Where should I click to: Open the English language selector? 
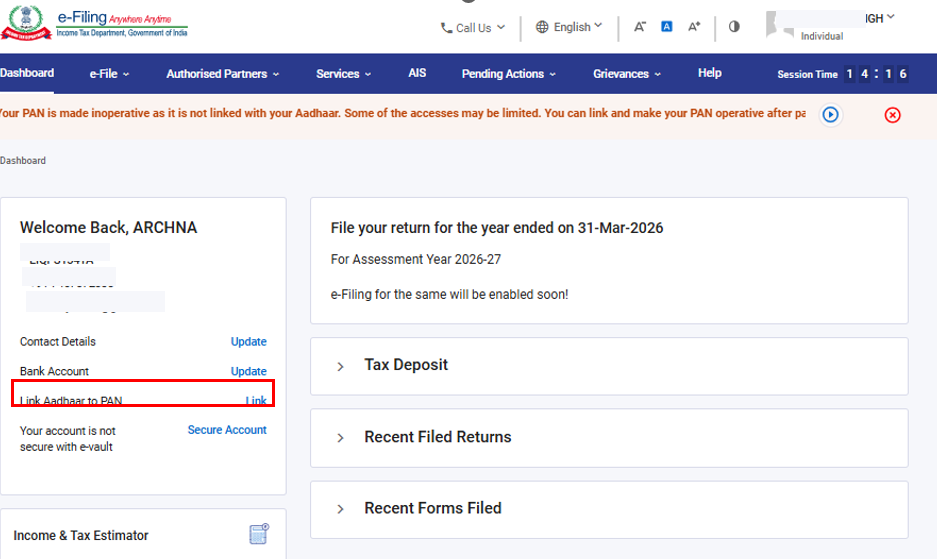(569, 27)
